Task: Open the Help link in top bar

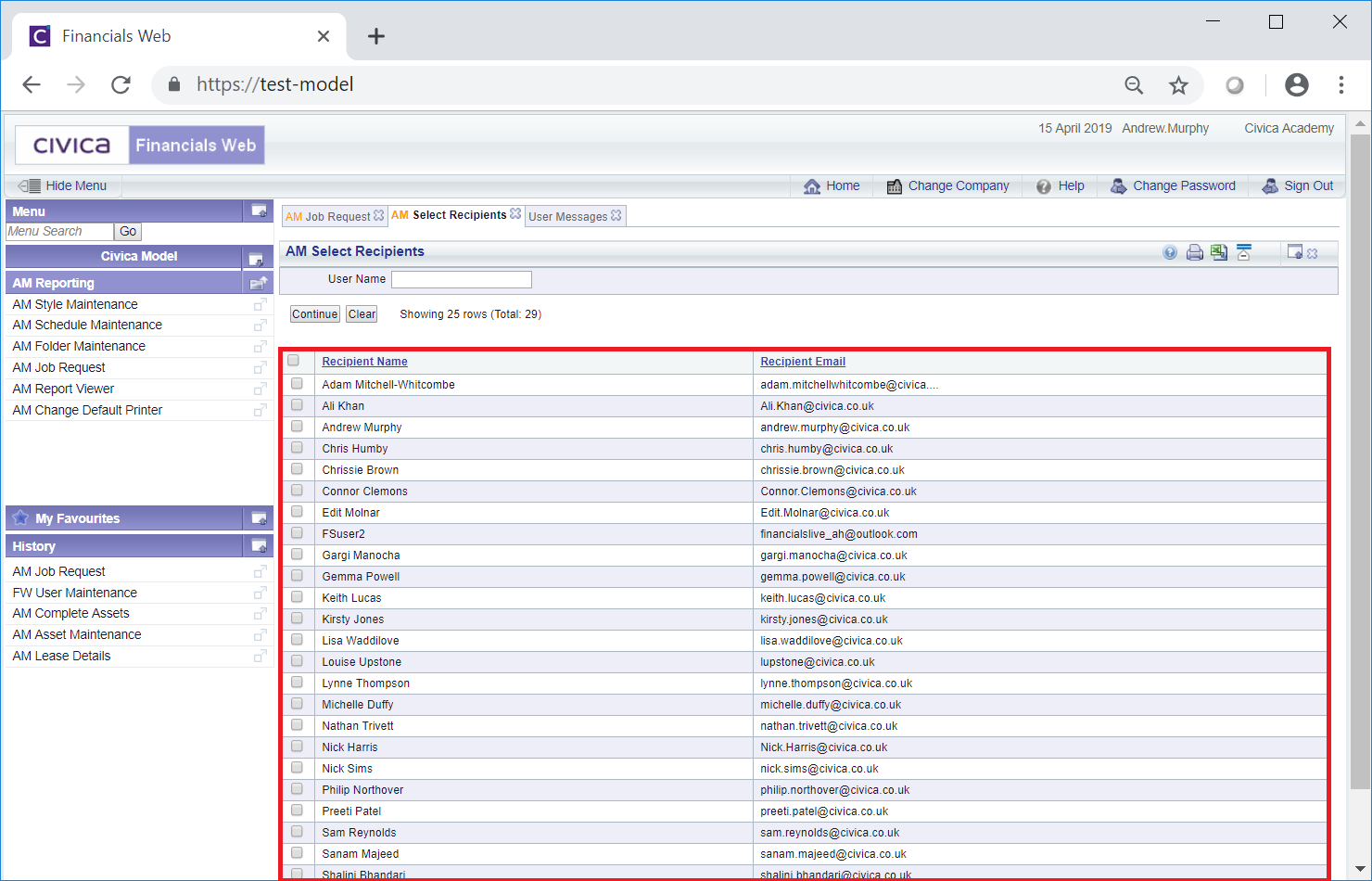Action: [x=1061, y=186]
